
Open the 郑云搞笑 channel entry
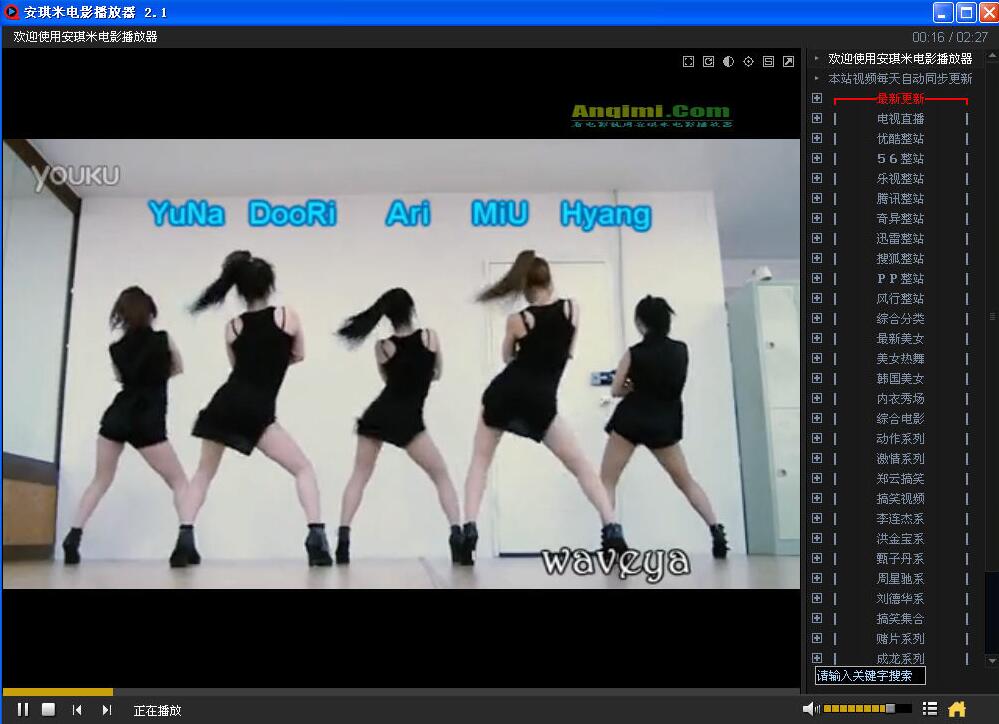900,479
